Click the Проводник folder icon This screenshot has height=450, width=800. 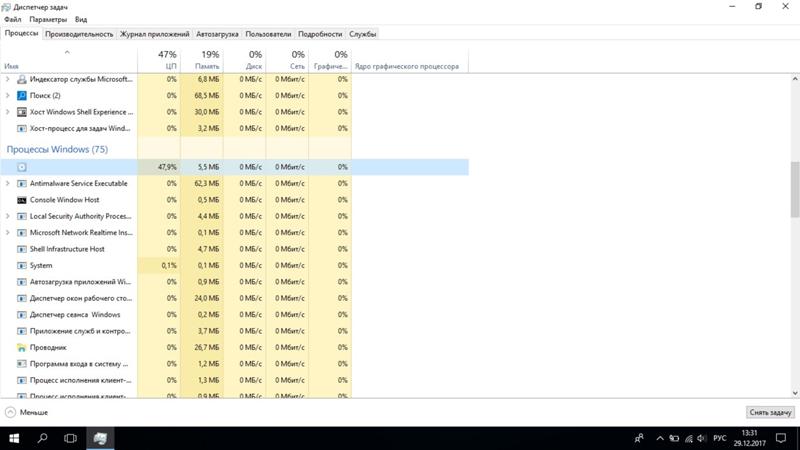point(21,347)
